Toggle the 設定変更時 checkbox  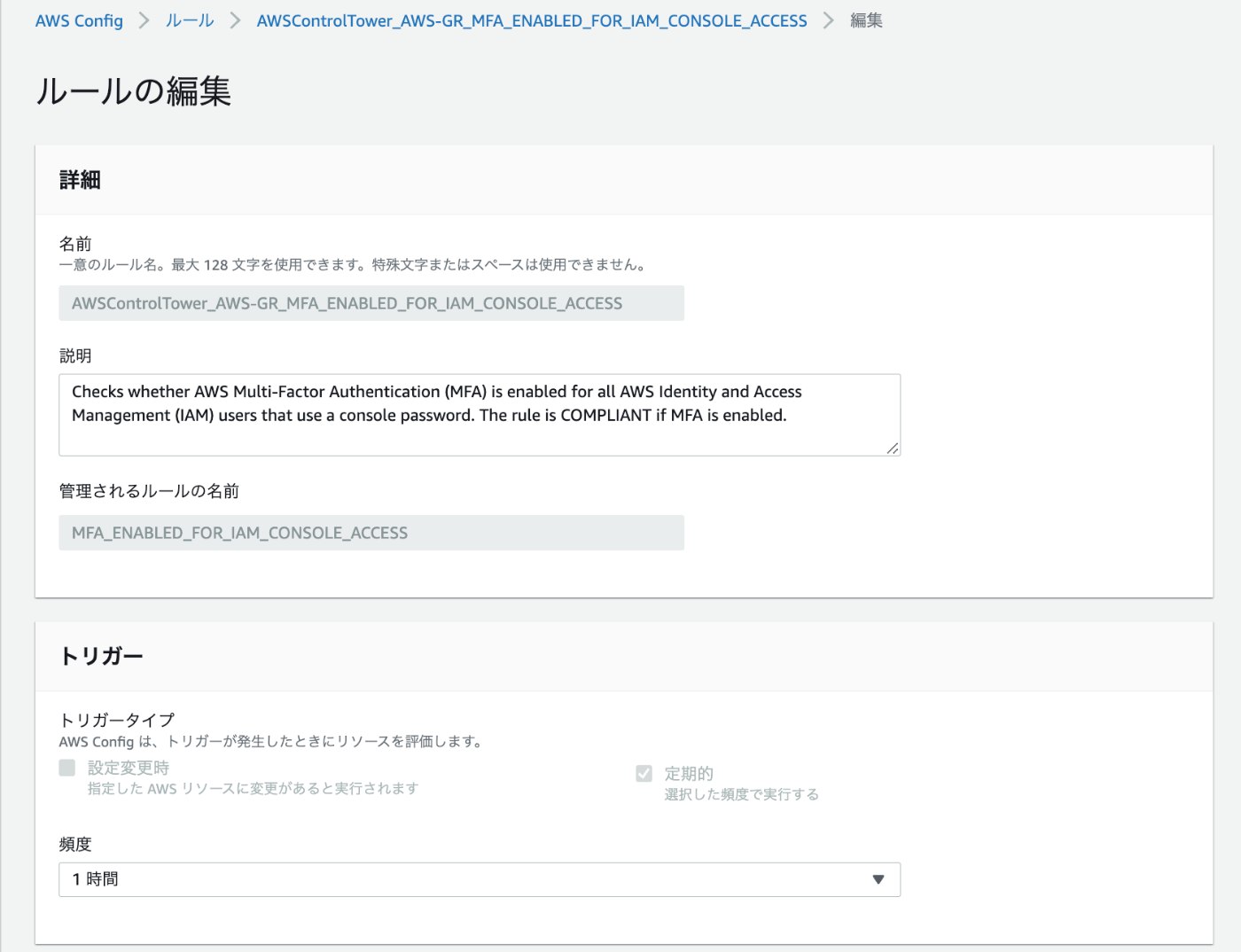(x=67, y=768)
